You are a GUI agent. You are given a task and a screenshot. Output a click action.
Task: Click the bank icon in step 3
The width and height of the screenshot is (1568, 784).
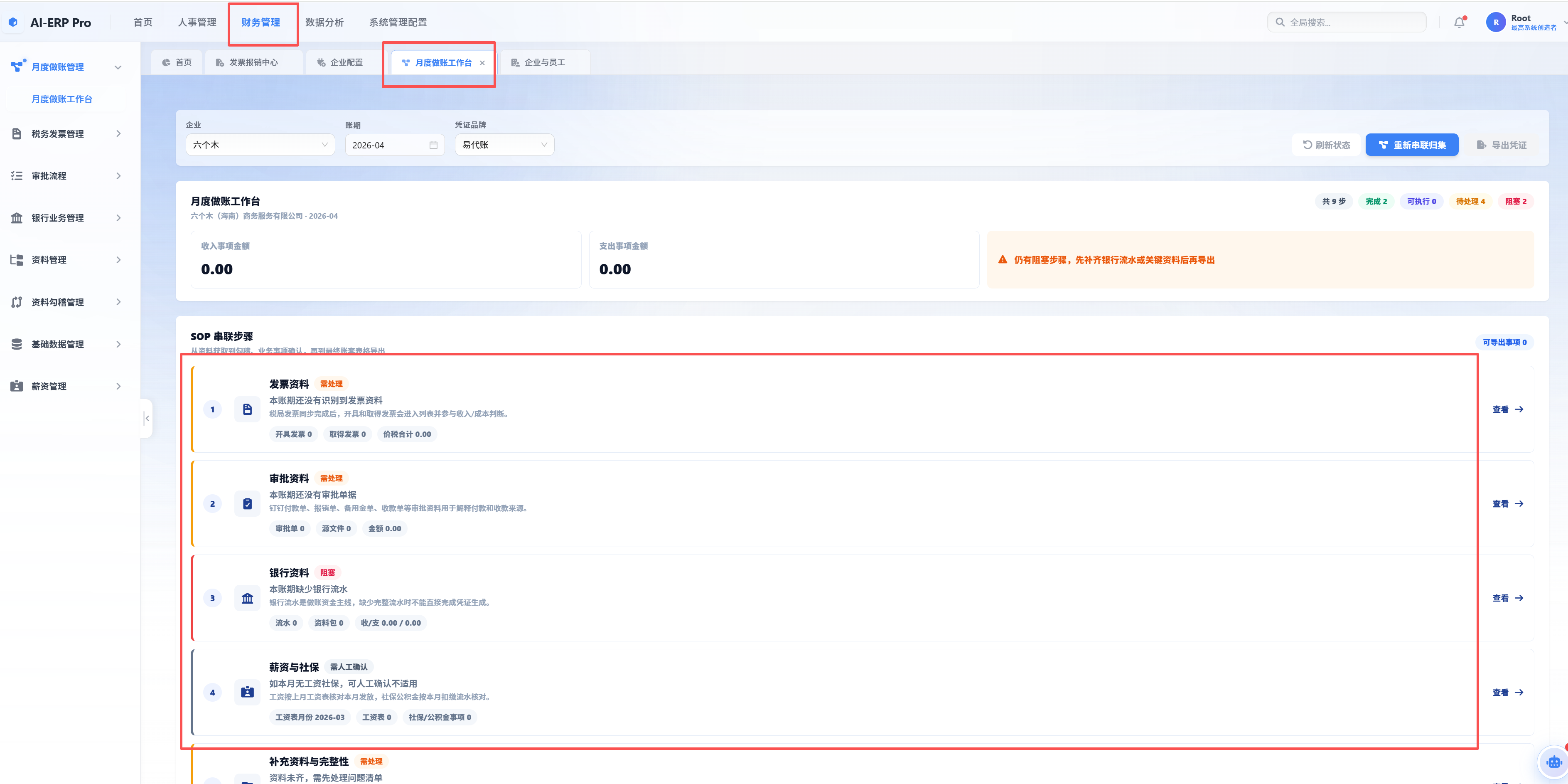pyautogui.click(x=247, y=598)
